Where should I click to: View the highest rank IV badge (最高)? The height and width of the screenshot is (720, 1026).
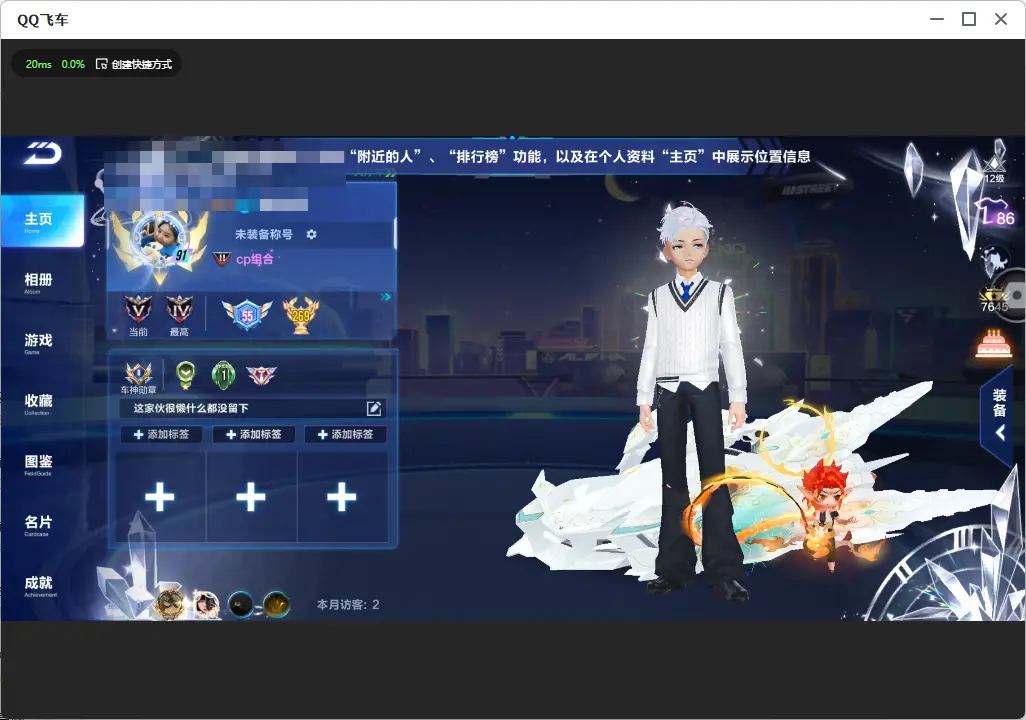click(179, 310)
